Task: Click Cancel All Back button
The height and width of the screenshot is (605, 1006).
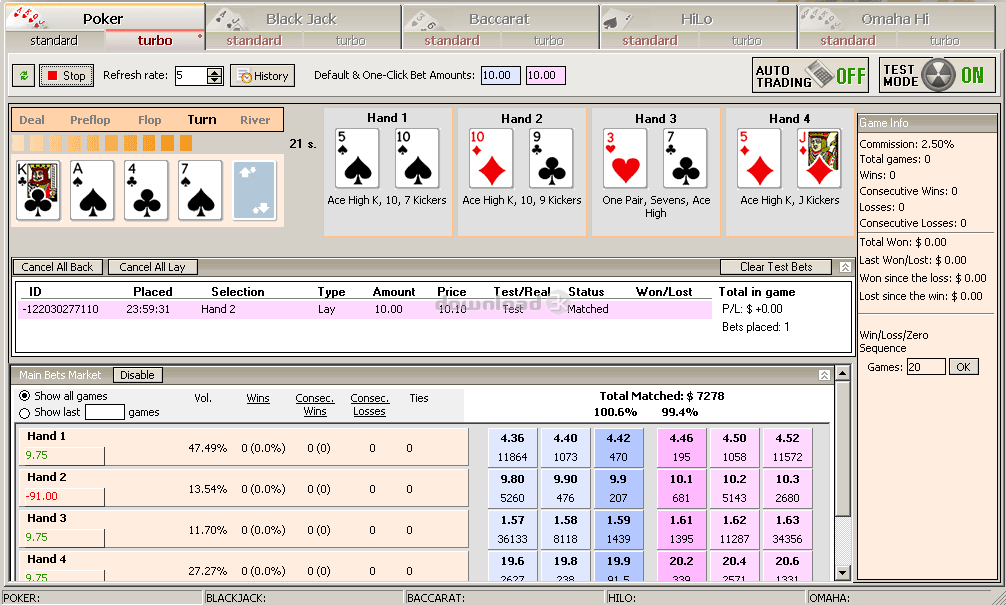Action: click(x=57, y=267)
